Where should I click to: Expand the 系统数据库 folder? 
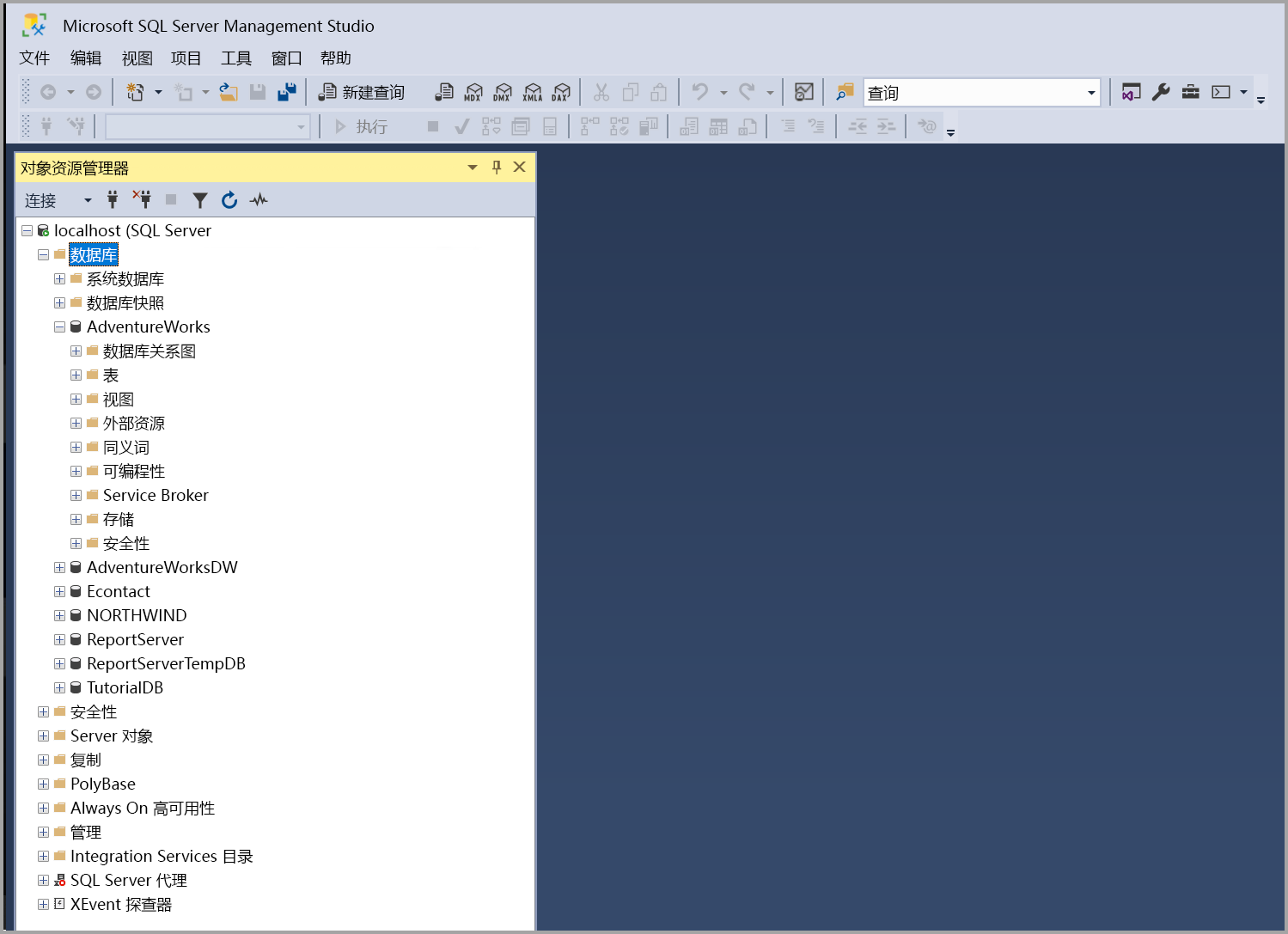[59, 278]
